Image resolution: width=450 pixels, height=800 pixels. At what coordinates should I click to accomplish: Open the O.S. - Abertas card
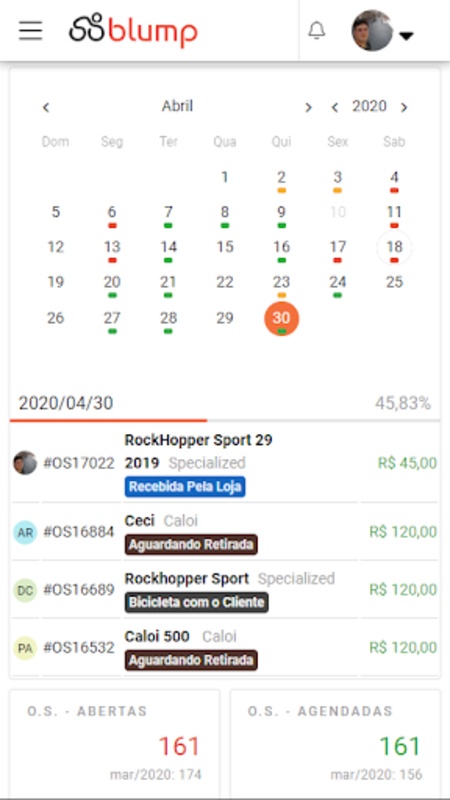[x=115, y=744]
